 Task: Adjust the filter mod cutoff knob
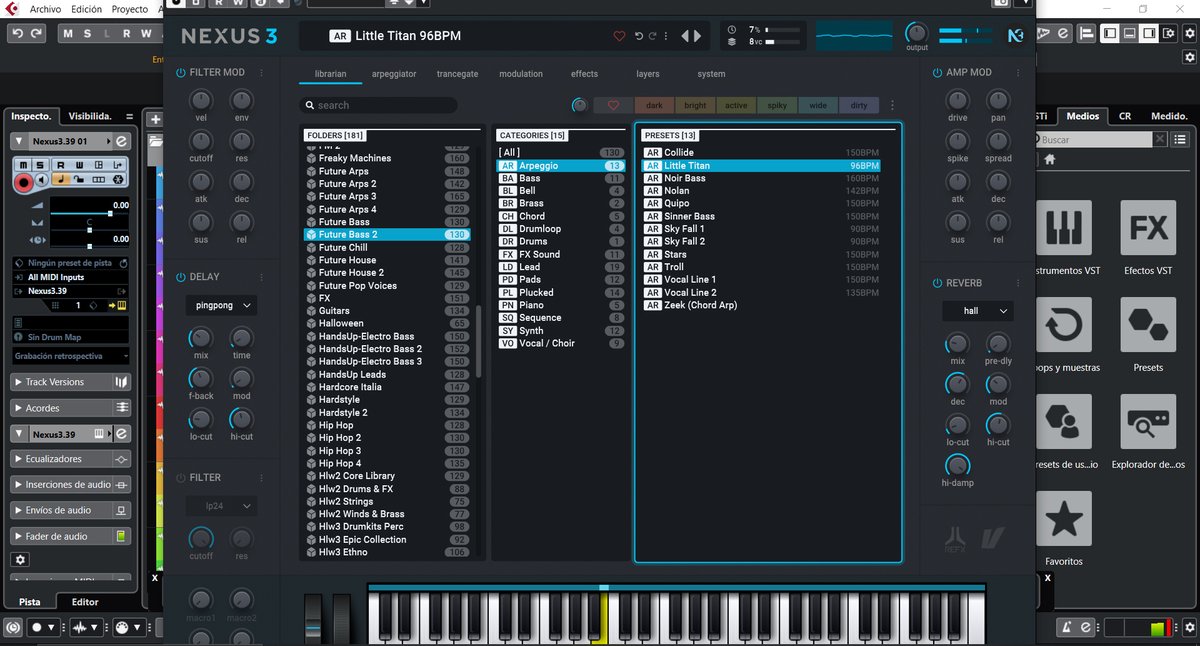point(201,142)
